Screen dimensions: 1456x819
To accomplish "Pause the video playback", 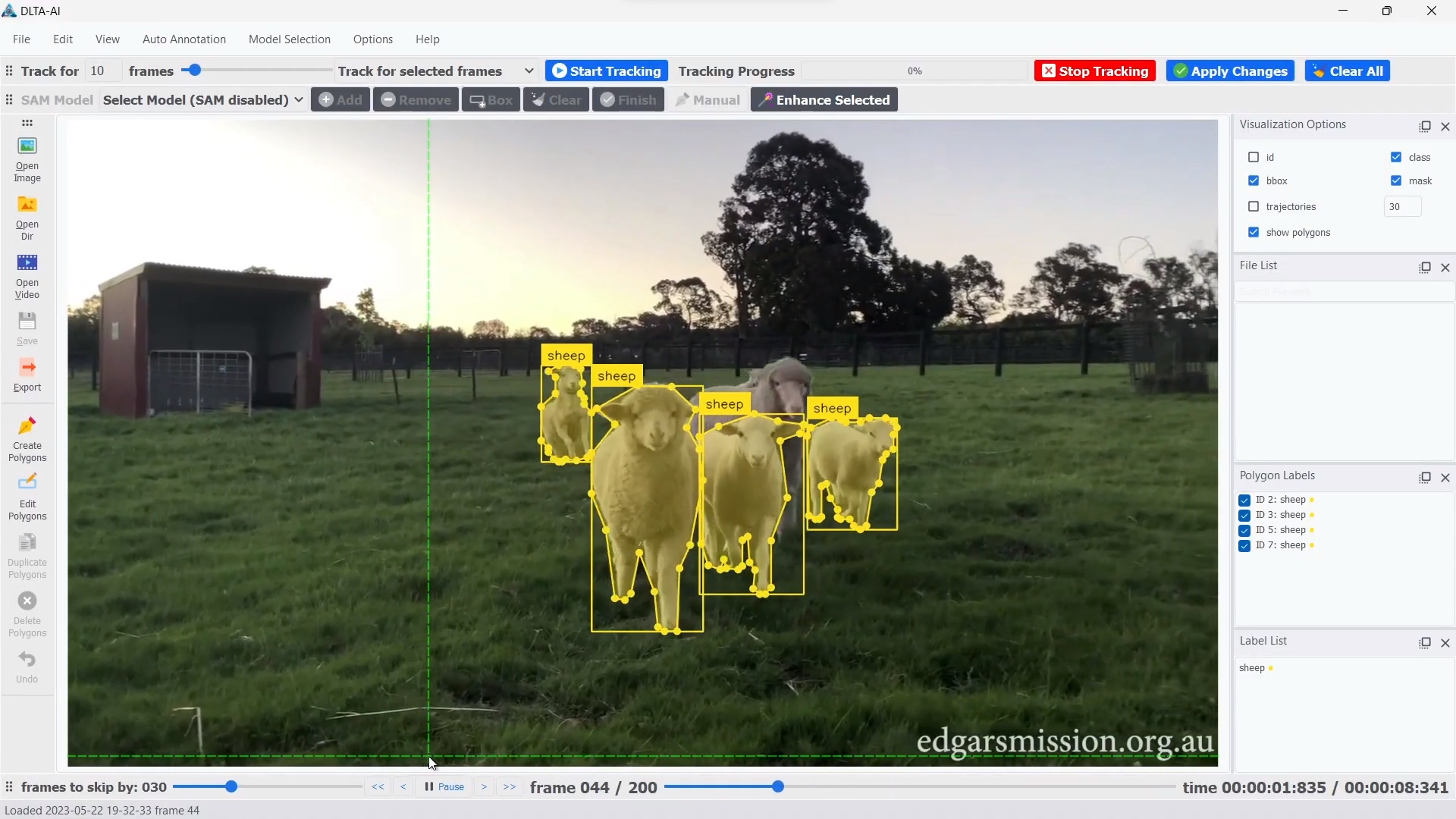I will click(444, 787).
